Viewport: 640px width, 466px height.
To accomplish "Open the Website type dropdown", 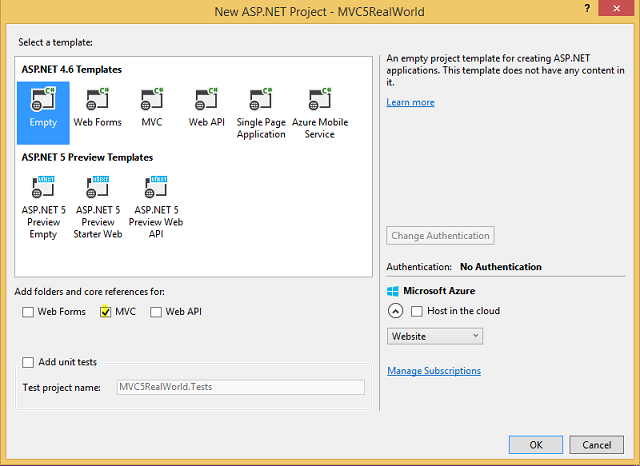I will point(435,336).
